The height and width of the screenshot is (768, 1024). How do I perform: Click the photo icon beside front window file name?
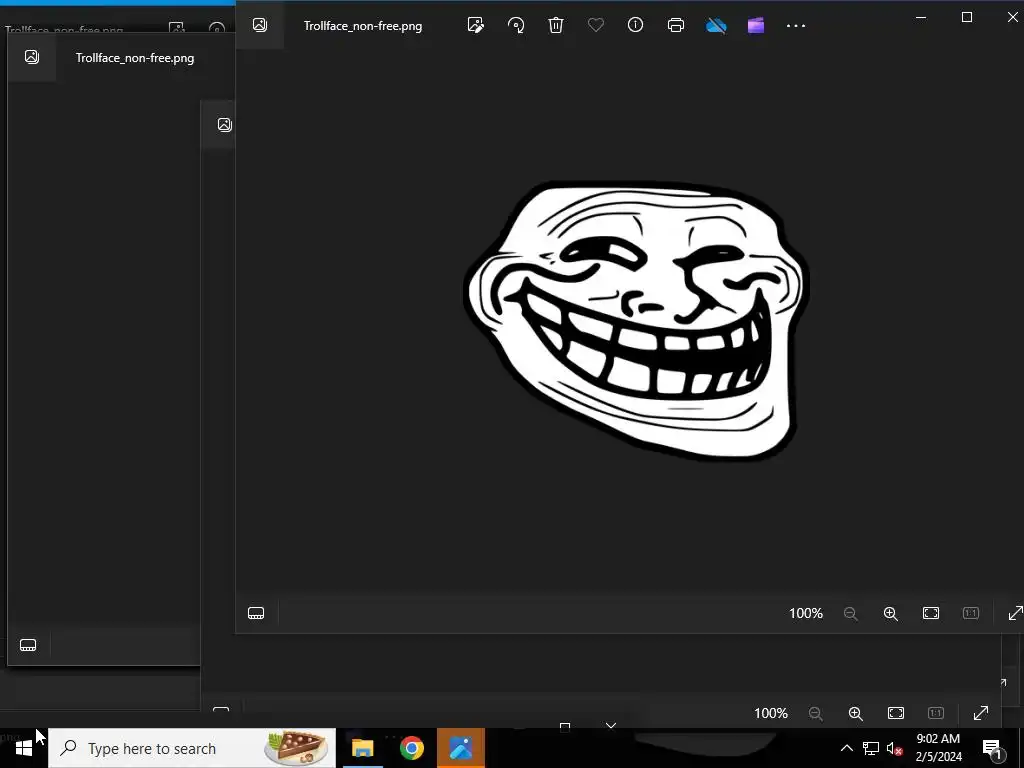click(x=260, y=25)
